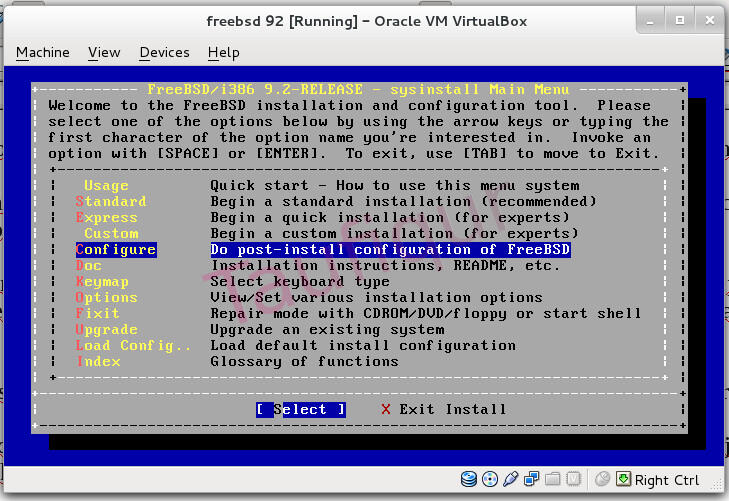The image size is (729, 501).
Task: Click the Right Ctrl host key label
Action: tap(667, 480)
